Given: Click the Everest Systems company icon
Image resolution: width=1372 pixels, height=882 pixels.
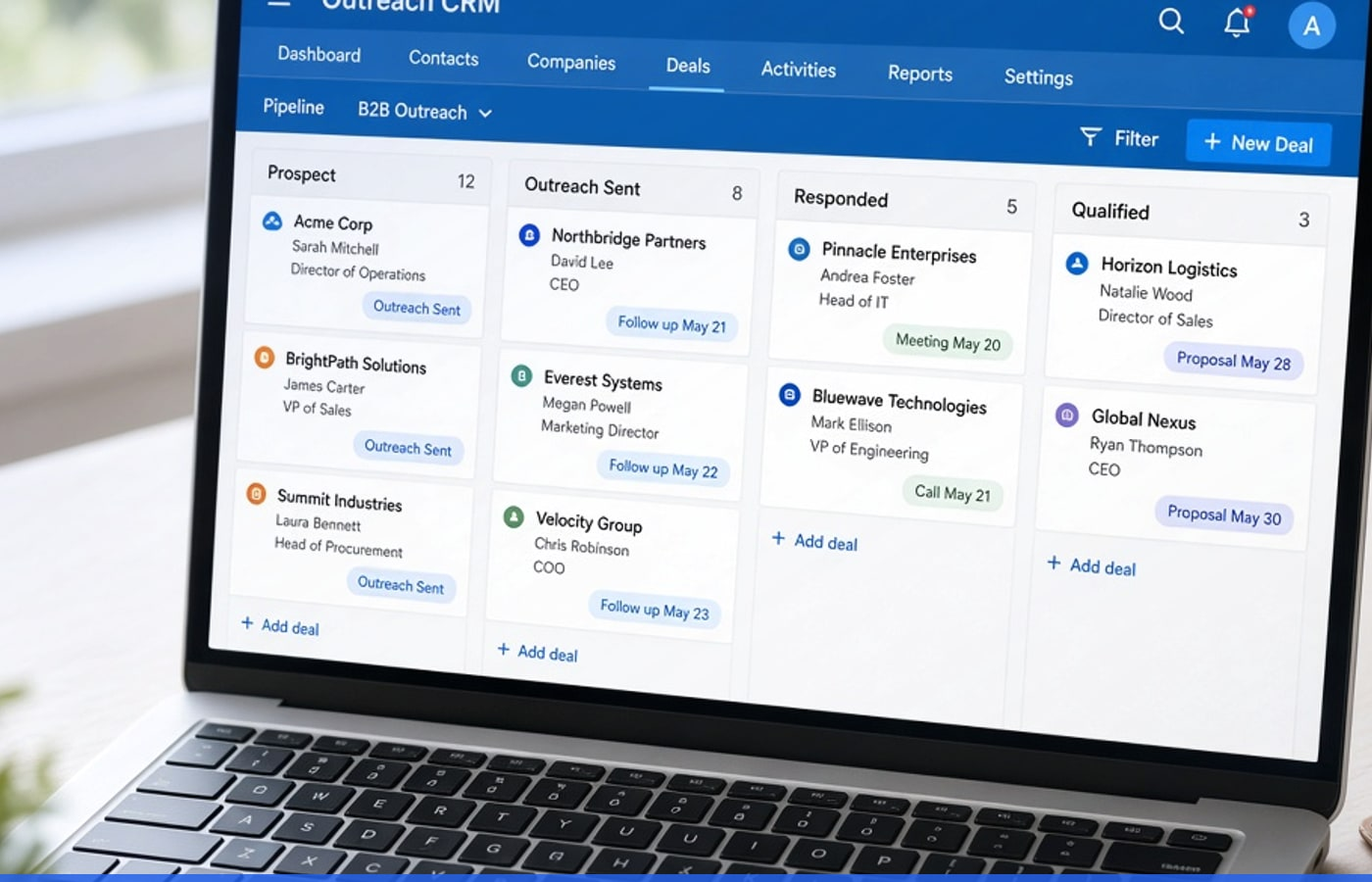Looking at the screenshot, I should pyautogui.click(x=522, y=376).
